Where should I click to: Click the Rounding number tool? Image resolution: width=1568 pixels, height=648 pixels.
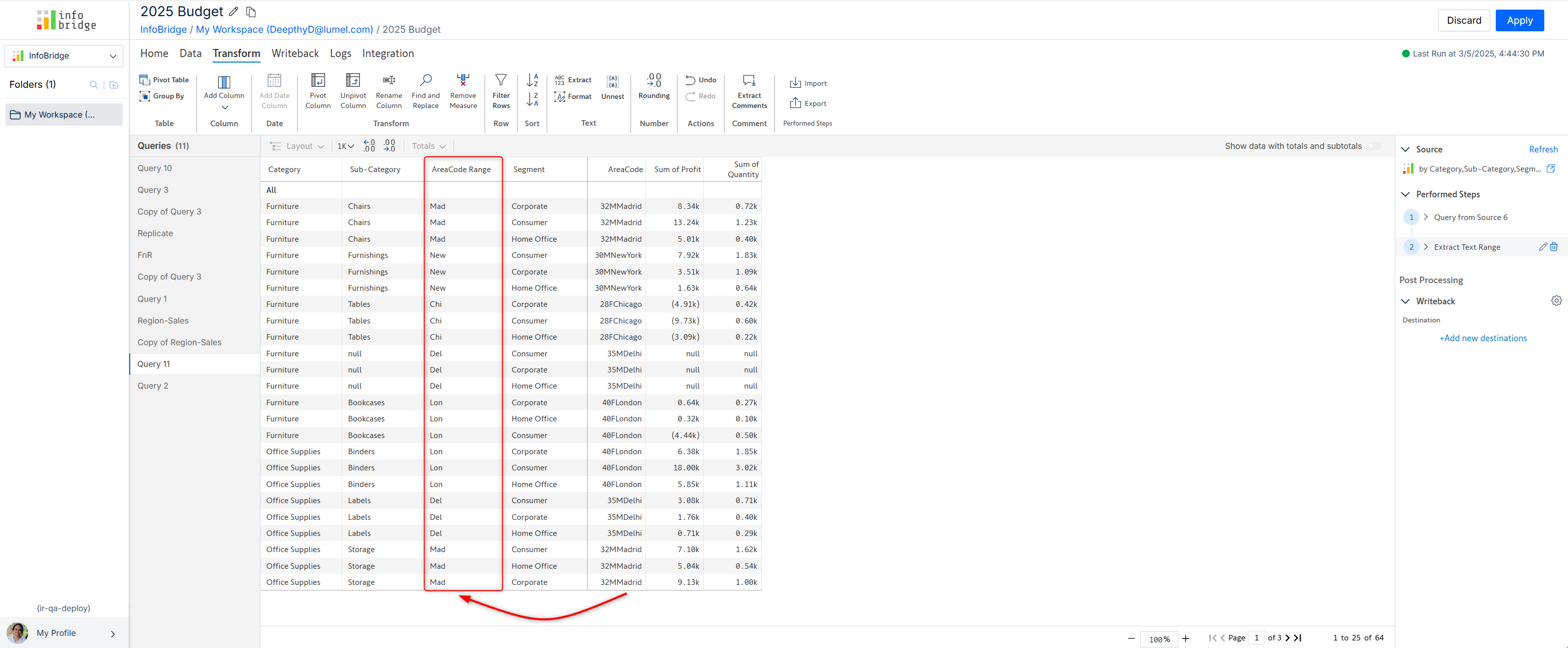pos(654,81)
